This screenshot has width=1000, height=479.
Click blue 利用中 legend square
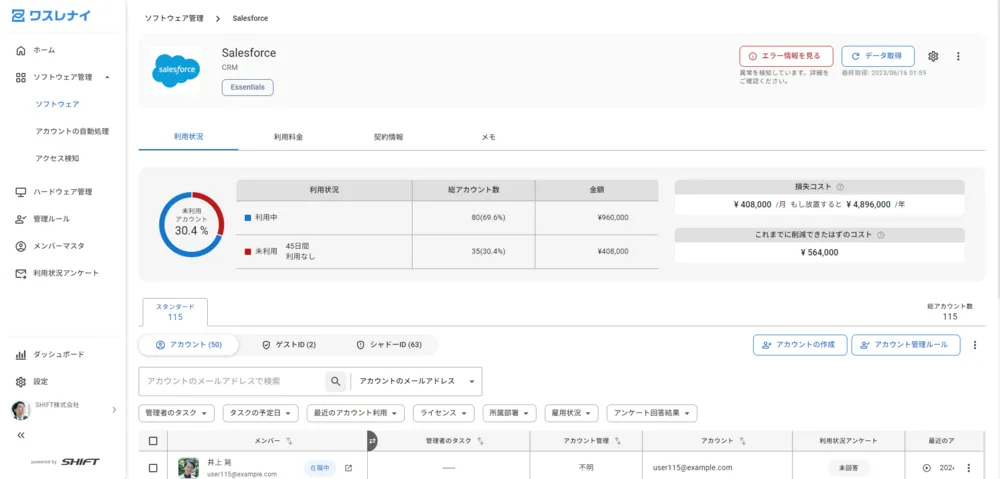[248, 217]
